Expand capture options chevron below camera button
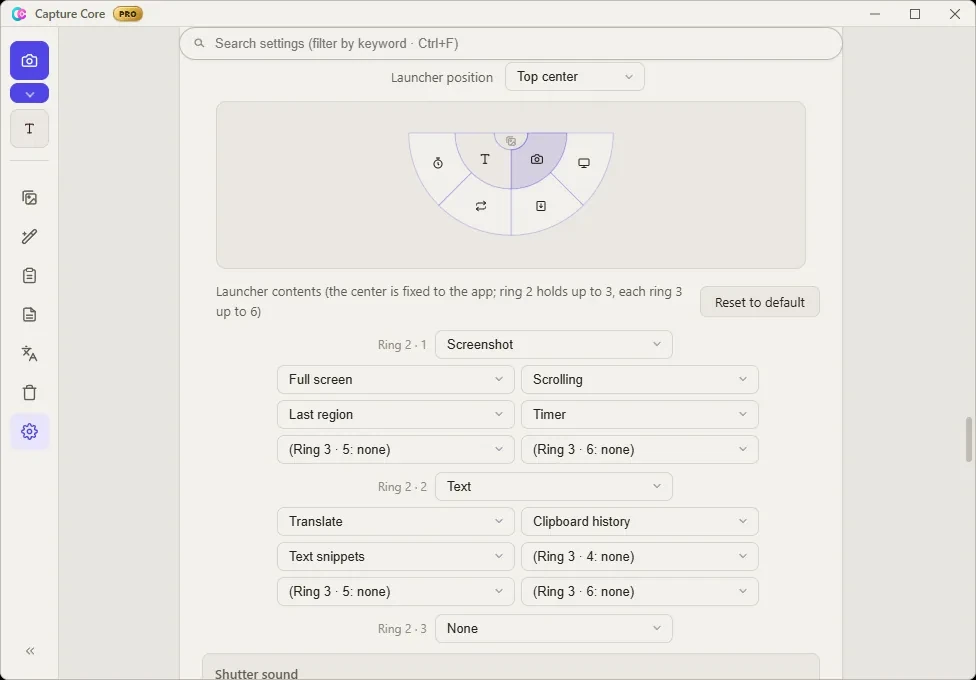This screenshot has width=976, height=680. [x=29, y=93]
